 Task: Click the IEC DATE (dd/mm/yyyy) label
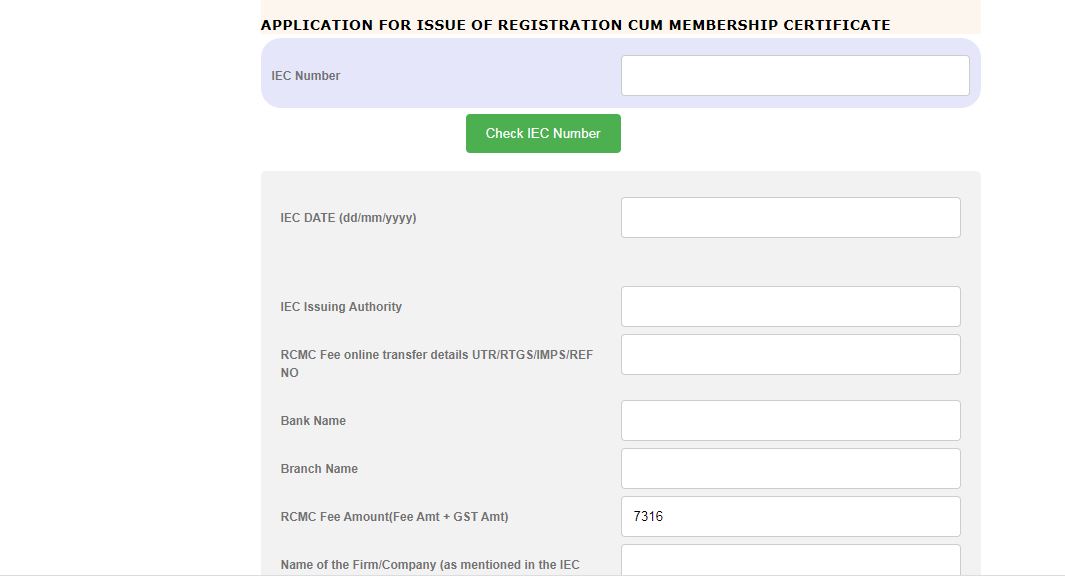pyautogui.click(x=348, y=218)
